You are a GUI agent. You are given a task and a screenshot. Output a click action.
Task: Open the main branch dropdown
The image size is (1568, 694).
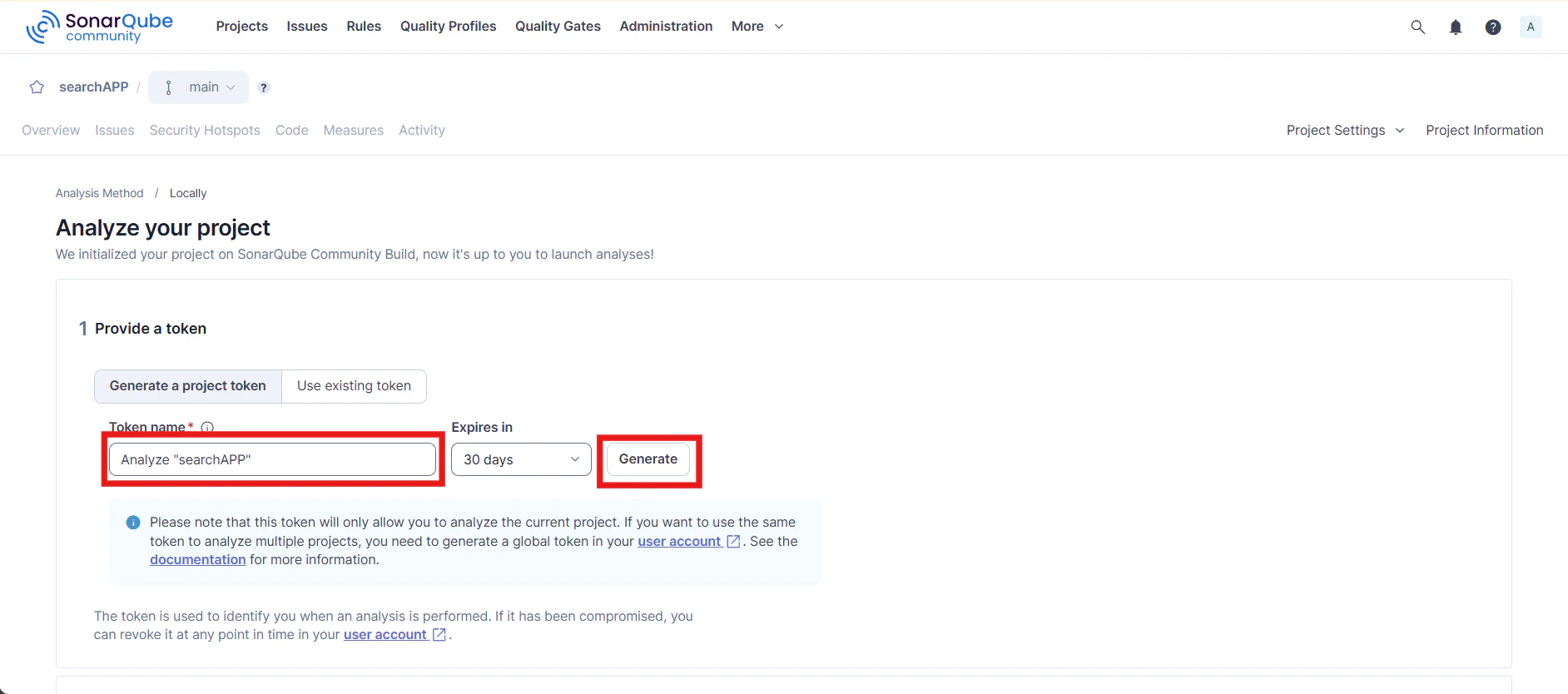[199, 87]
